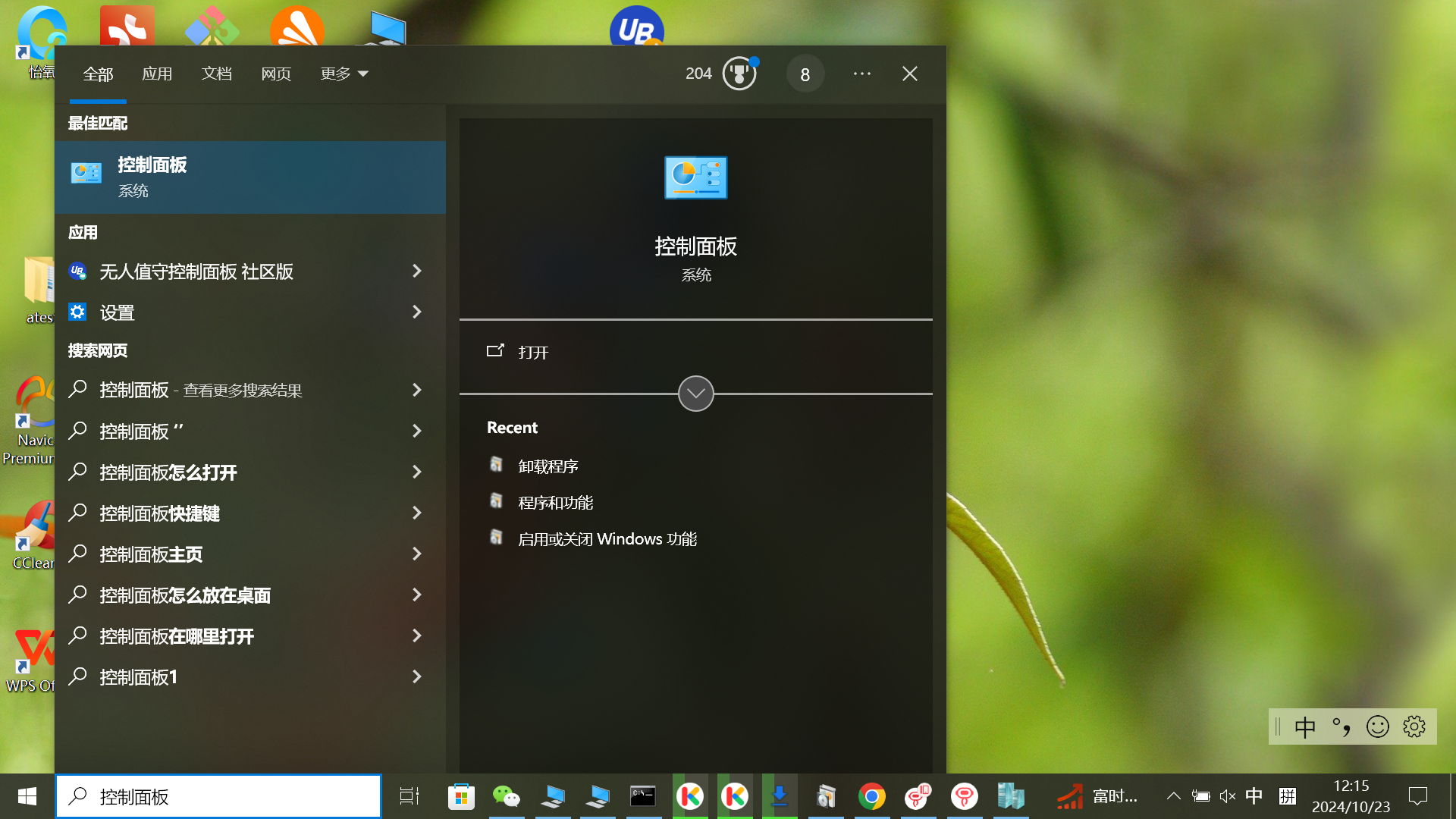Toggle 中 Chinese mode on floating IME bar

[x=1305, y=727]
